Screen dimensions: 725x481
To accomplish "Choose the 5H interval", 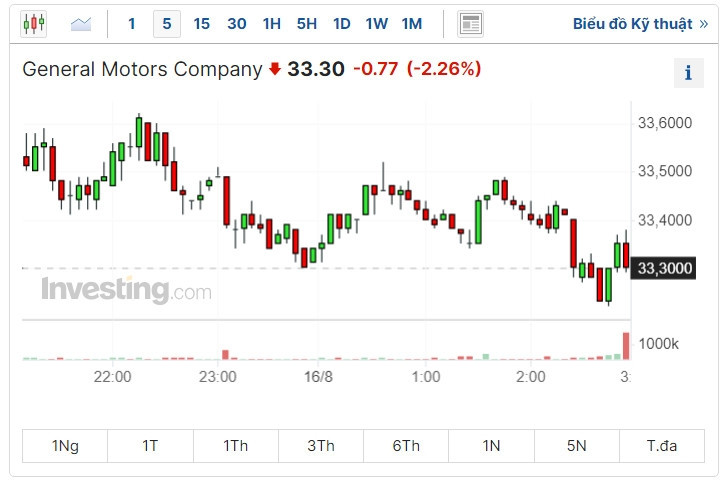I will (x=307, y=24).
